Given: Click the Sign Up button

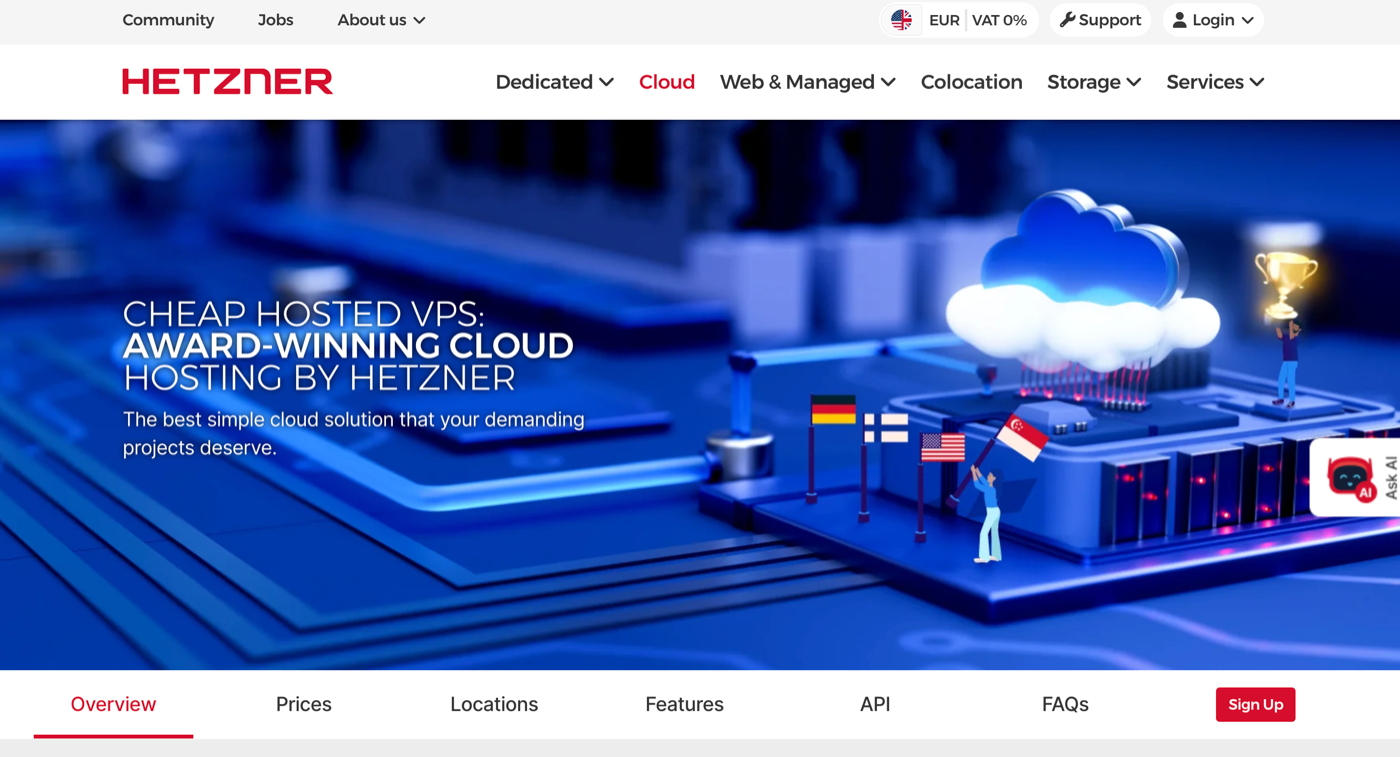Looking at the screenshot, I should pyautogui.click(x=1255, y=704).
